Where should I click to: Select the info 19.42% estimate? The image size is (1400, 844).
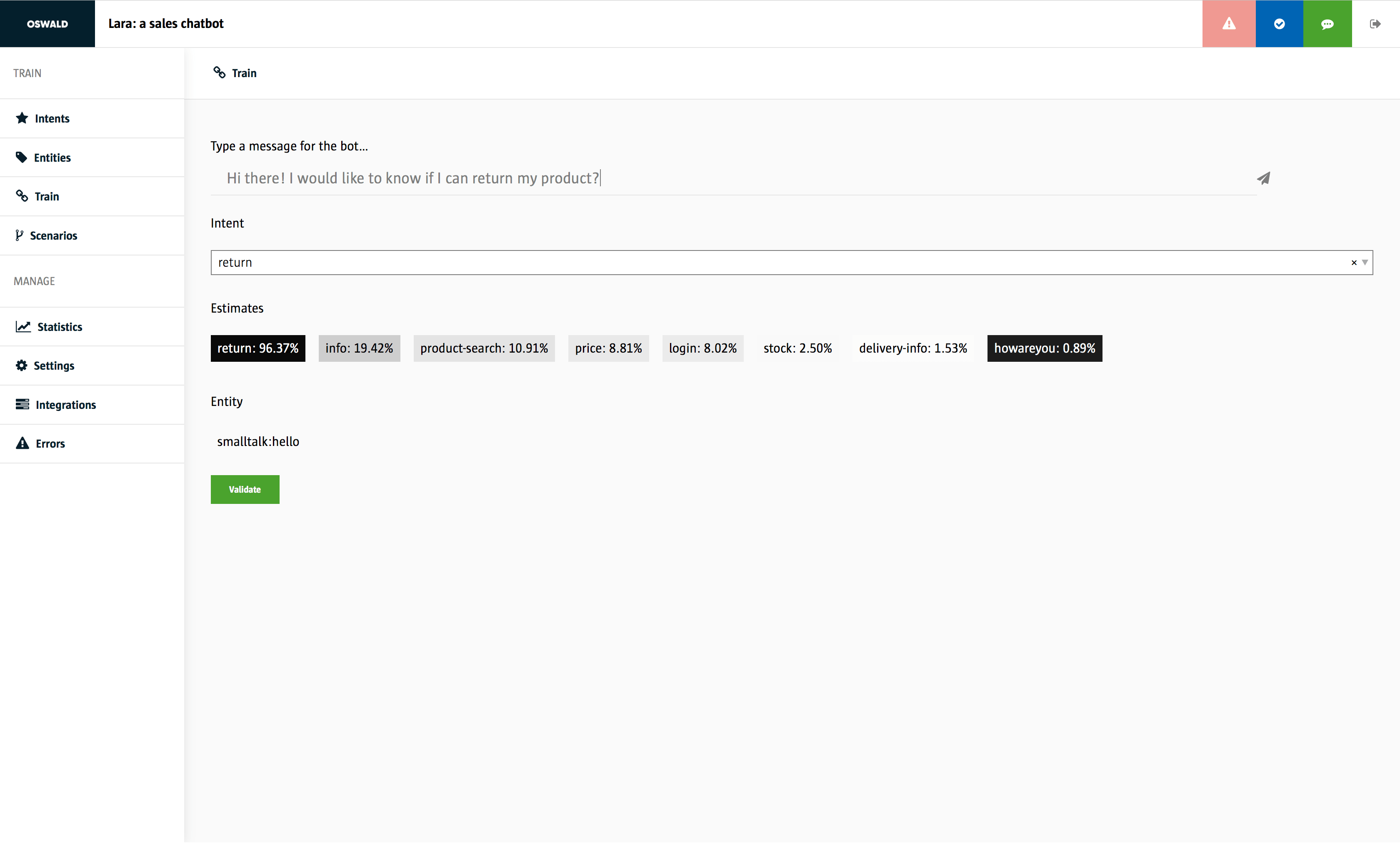click(359, 348)
